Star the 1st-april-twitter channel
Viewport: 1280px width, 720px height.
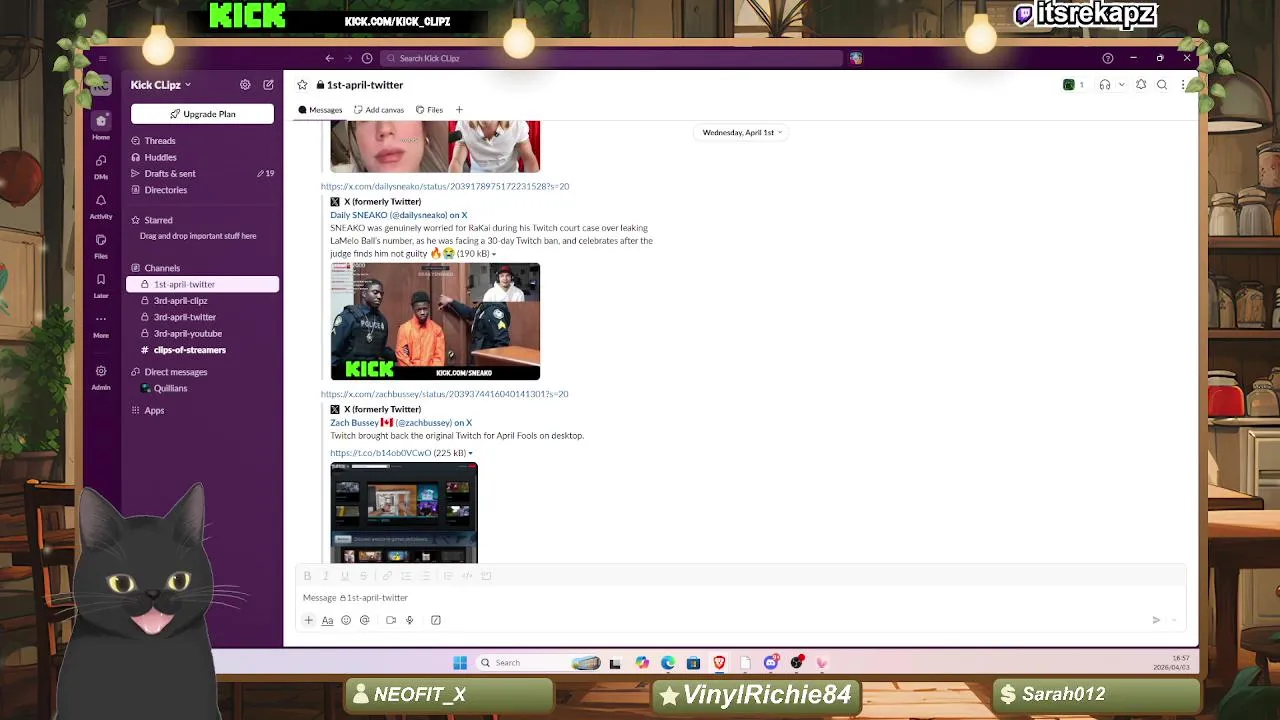click(302, 85)
